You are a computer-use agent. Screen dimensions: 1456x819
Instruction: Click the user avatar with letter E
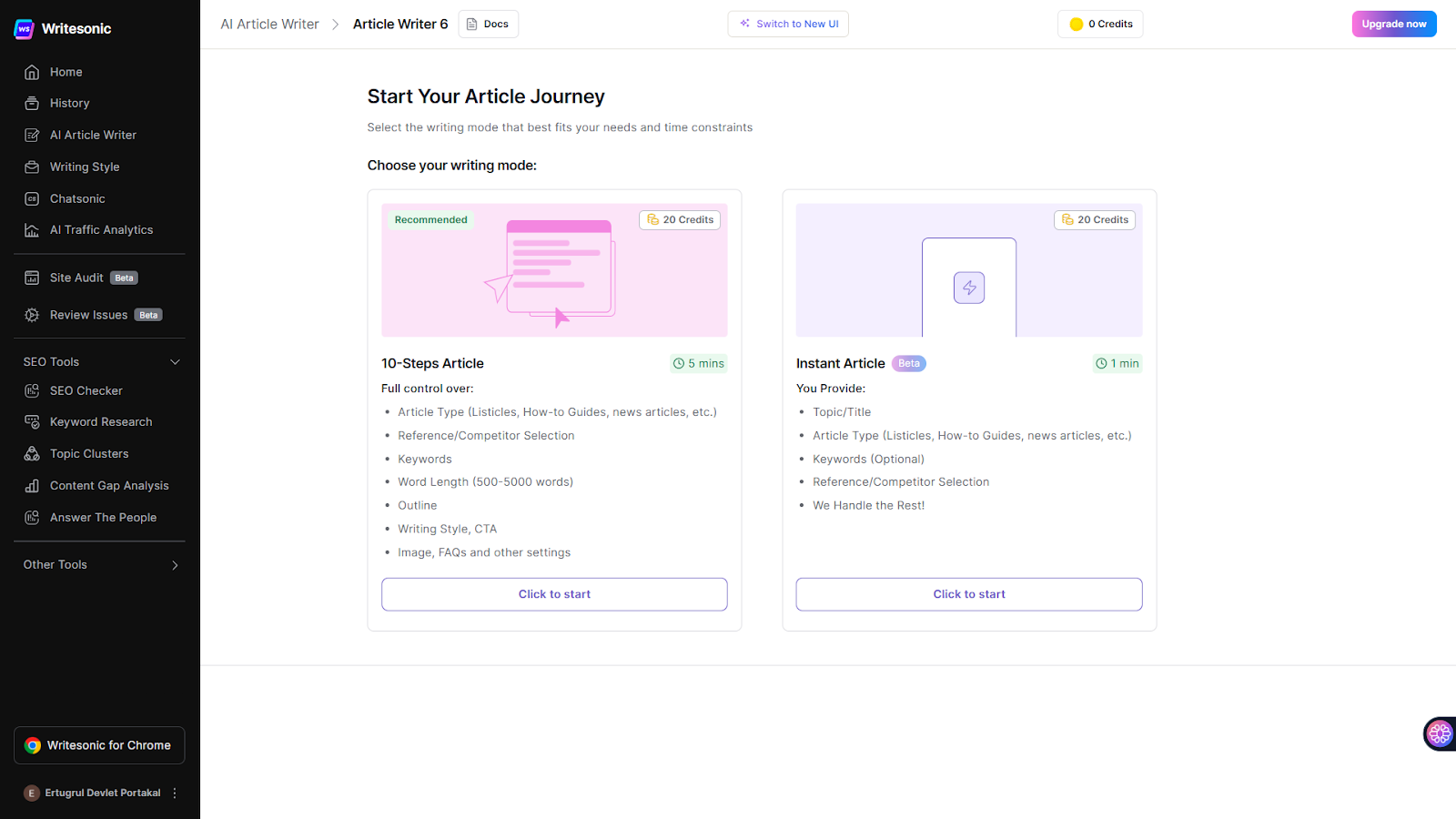point(32,794)
